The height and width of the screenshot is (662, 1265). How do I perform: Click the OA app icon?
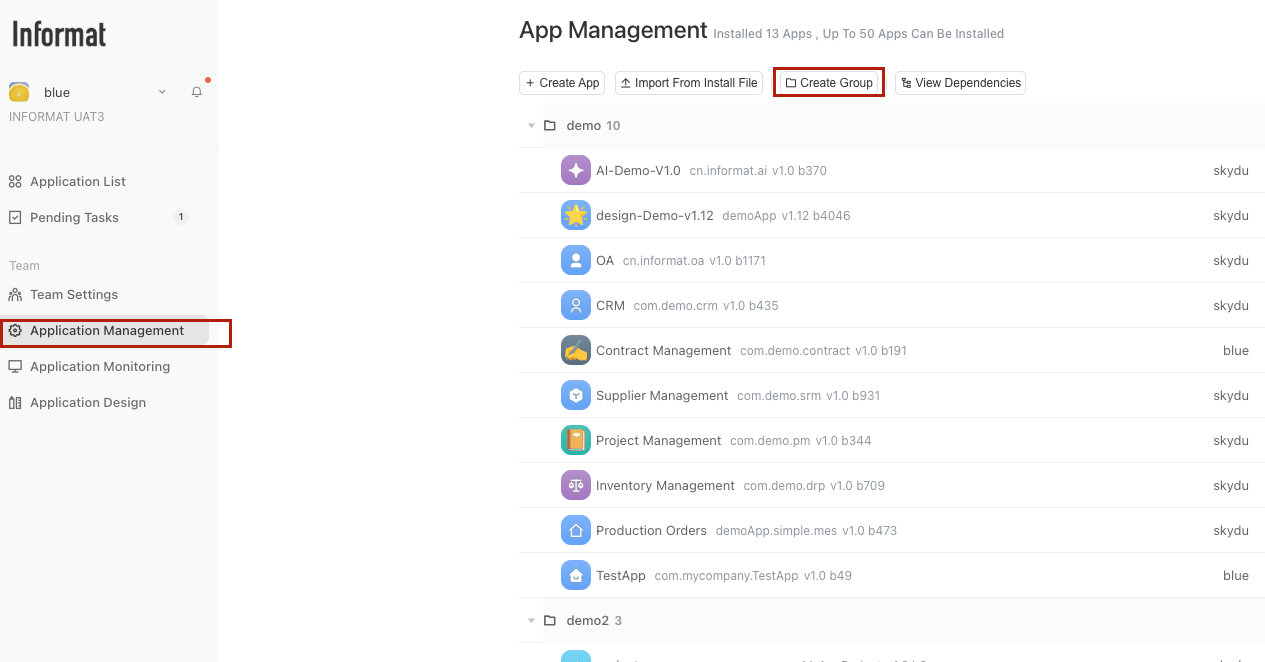(576, 261)
